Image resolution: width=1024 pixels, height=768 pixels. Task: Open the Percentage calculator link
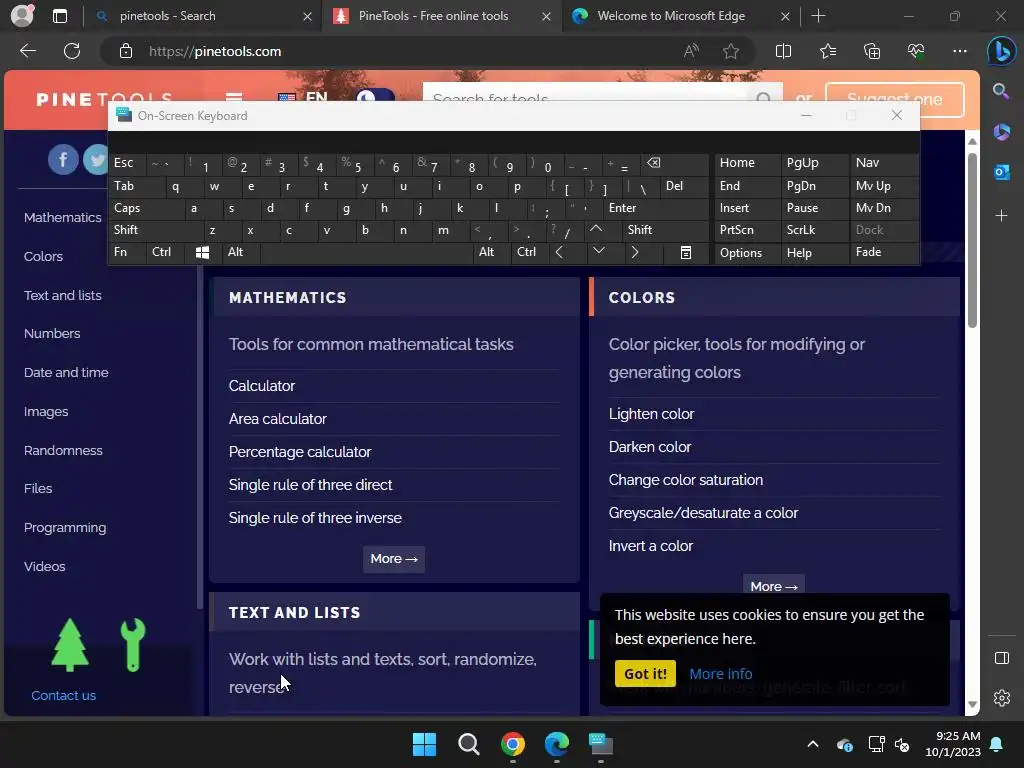[x=300, y=452]
